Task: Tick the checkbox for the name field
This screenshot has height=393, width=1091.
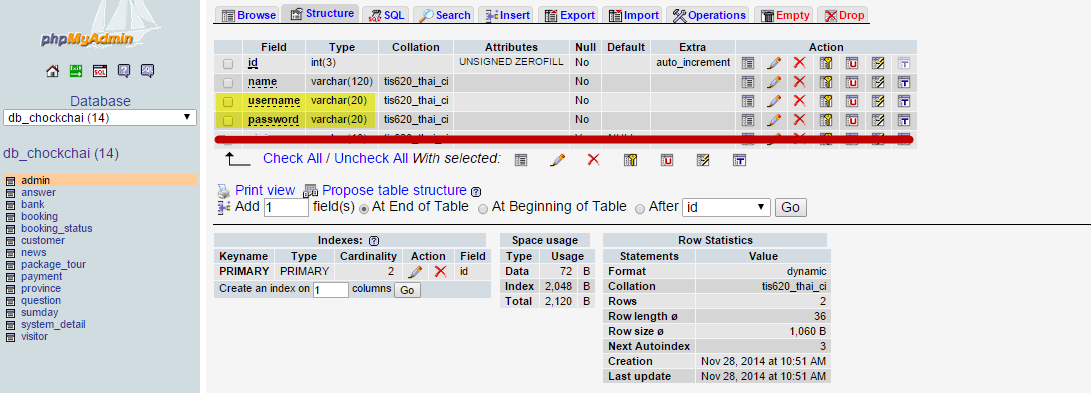Action: pyautogui.click(x=228, y=83)
